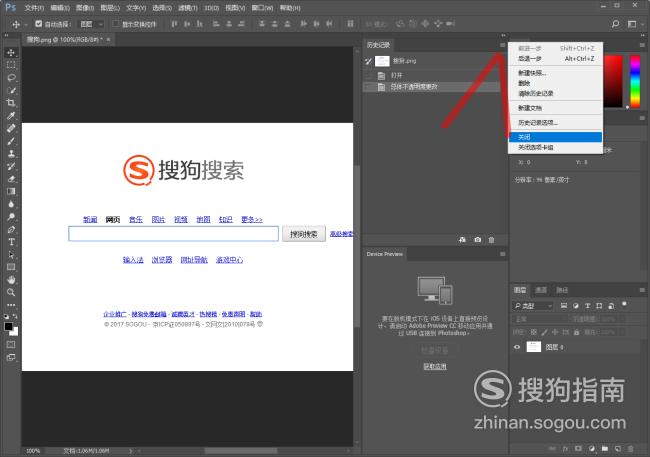Image resolution: width=650 pixels, height=457 pixels.
Task: Select the Brush tool
Action: pyautogui.click(x=11, y=141)
